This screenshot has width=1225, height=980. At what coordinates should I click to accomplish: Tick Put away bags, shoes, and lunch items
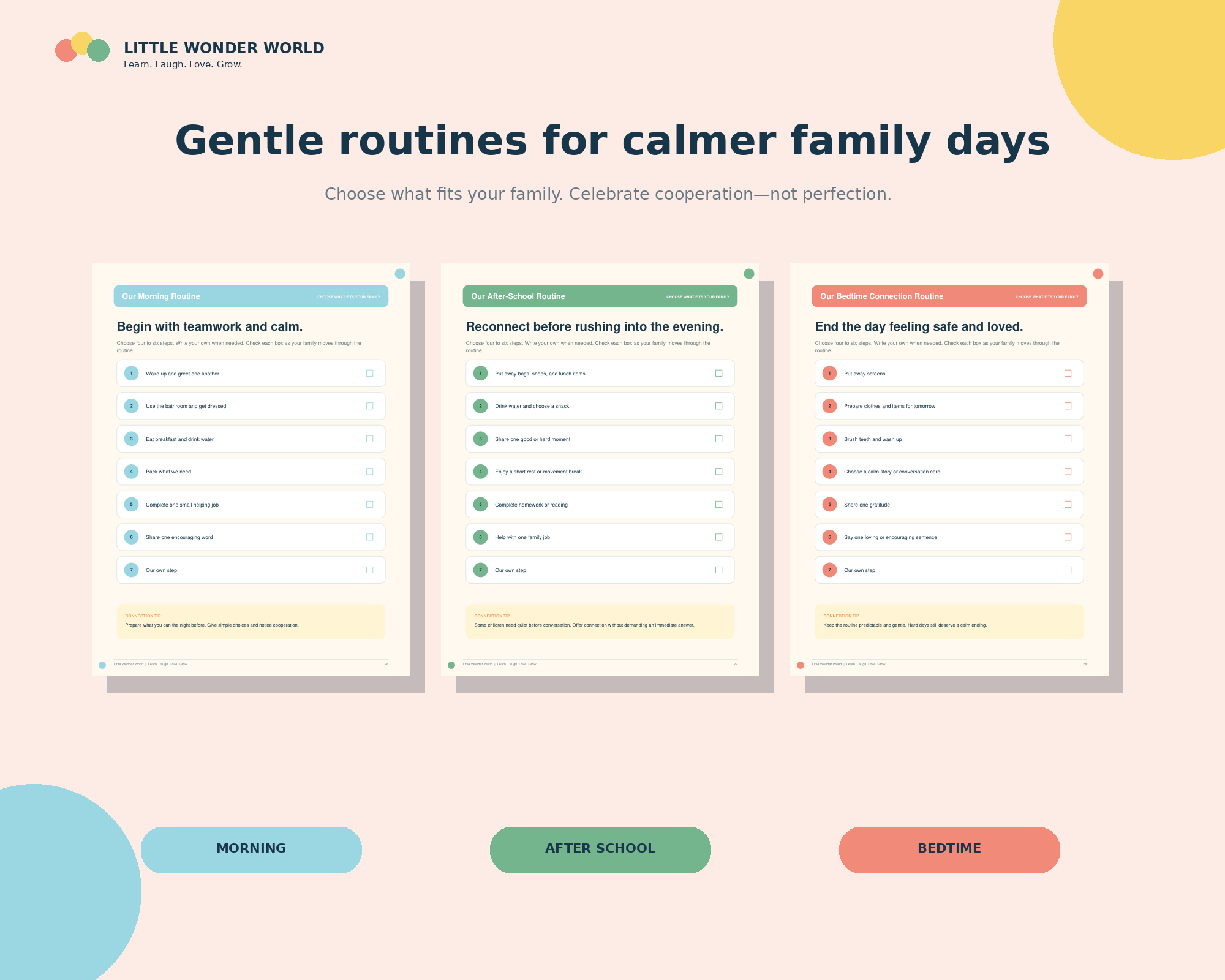click(718, 373)
